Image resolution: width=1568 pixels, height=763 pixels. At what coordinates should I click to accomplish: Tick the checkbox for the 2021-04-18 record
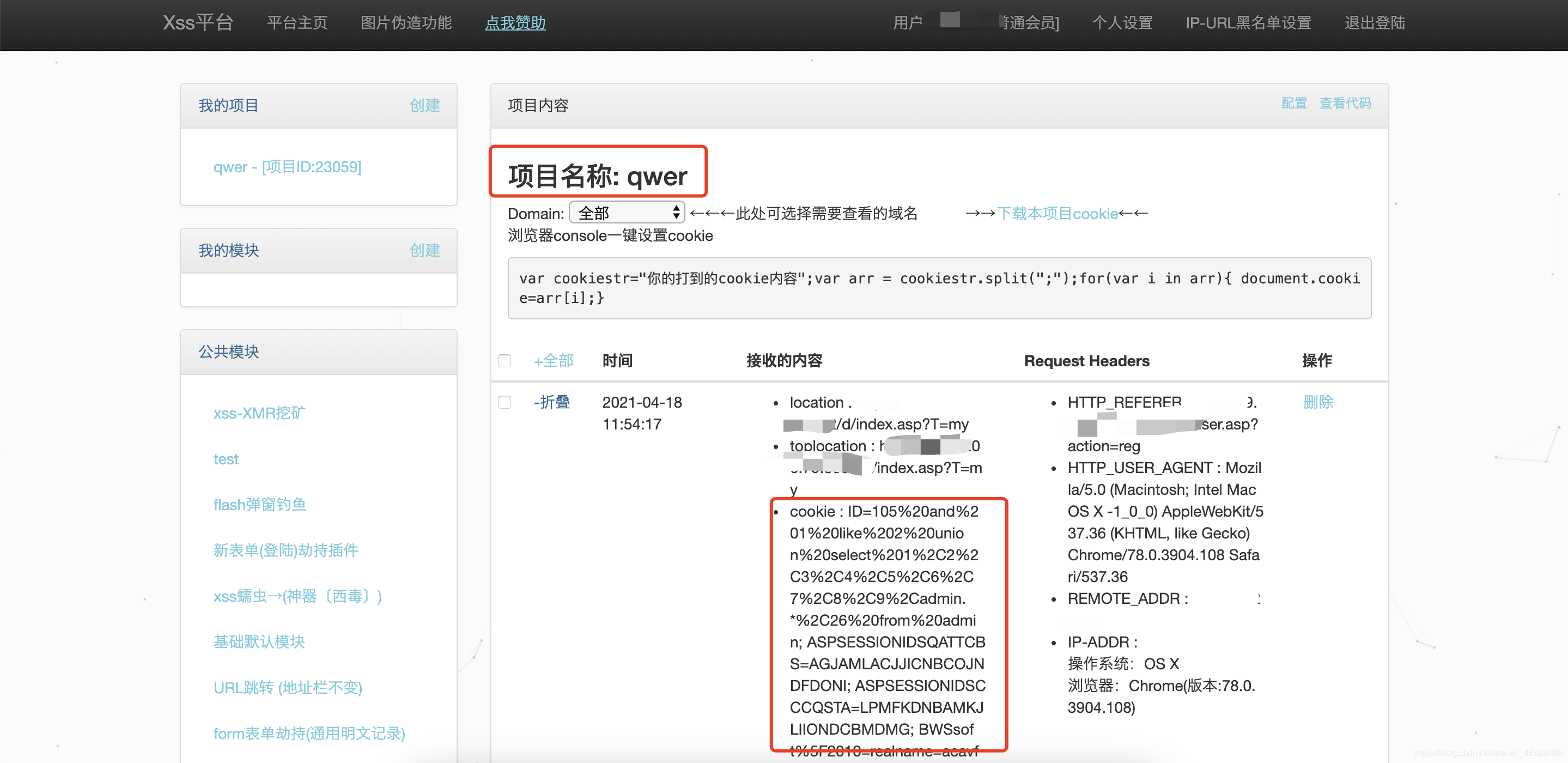tap(505, 402)
